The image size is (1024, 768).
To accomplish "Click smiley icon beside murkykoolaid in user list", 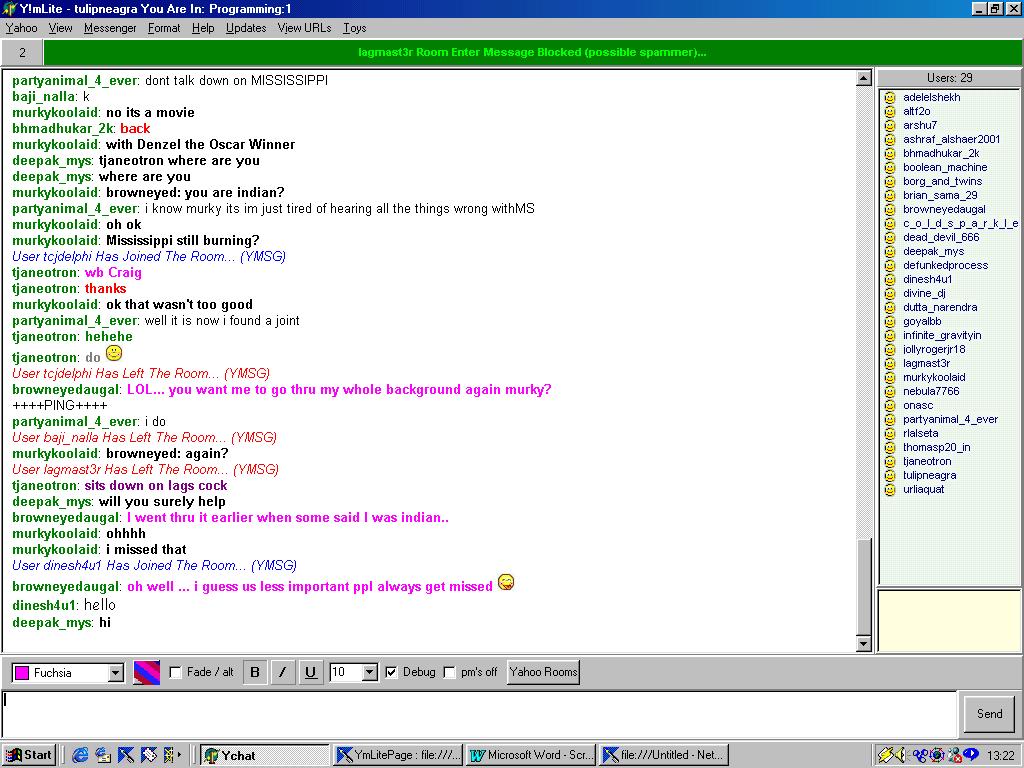I will coord(889,377).
